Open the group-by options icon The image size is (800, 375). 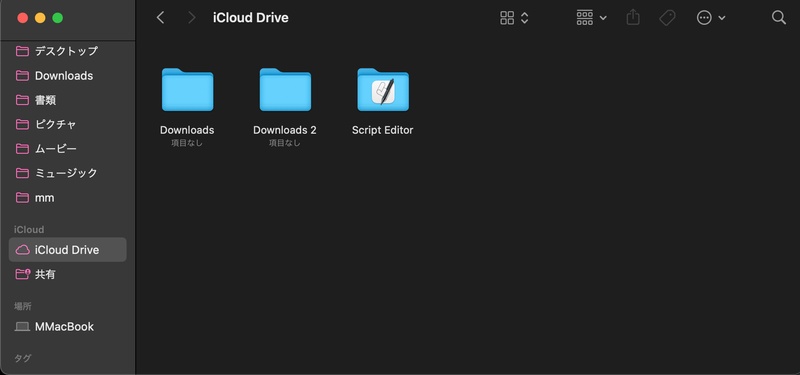tap(585, 18)
